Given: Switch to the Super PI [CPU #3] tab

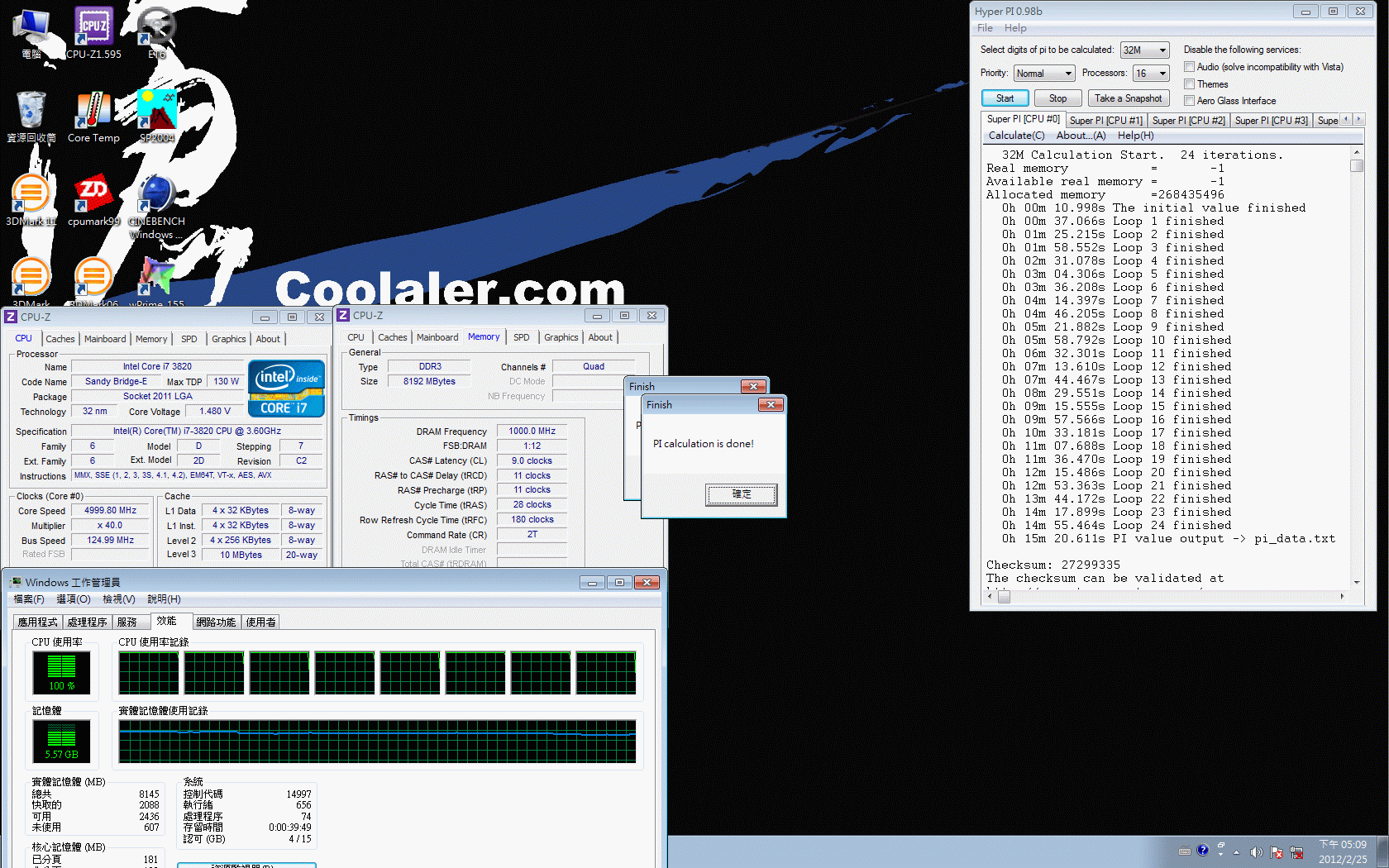Looking at the screenshot, I should [x=1271, y=121].
